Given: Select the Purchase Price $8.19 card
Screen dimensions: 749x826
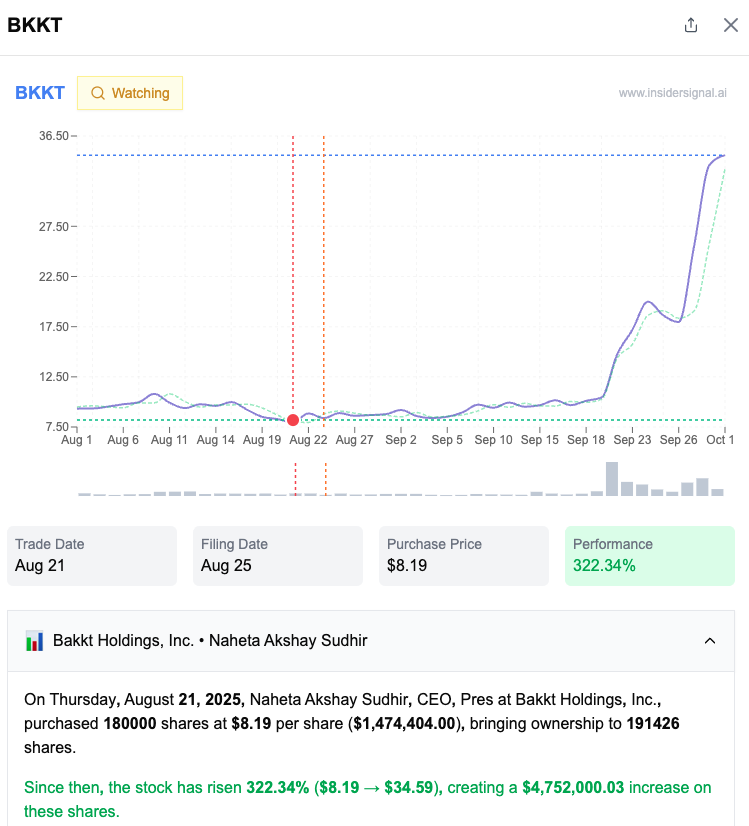Looking at the screenshot, I should click(464, 556).
